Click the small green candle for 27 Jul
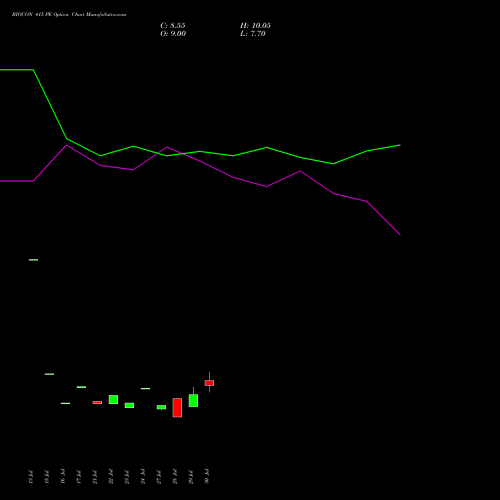500x500 pixels. tap(161, 407)
